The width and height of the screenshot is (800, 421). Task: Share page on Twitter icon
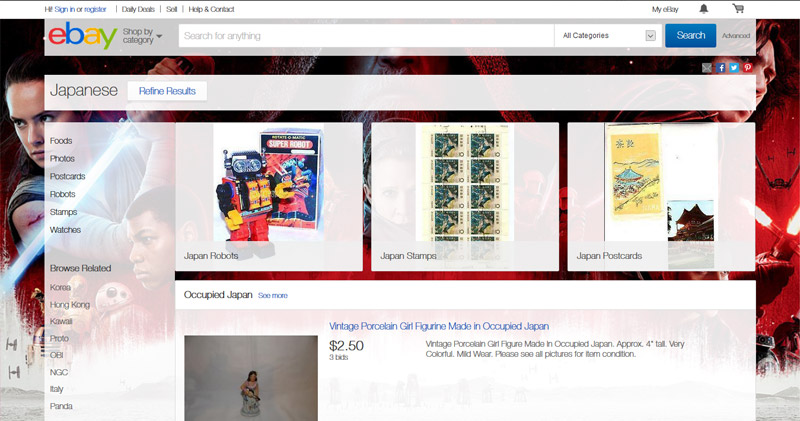point(734,68)
